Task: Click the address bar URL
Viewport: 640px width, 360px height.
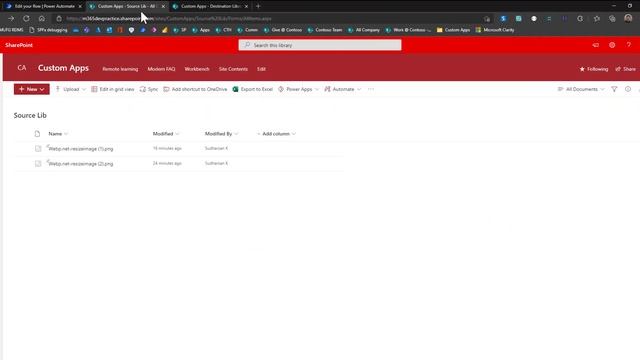Action: coord(169,18)
